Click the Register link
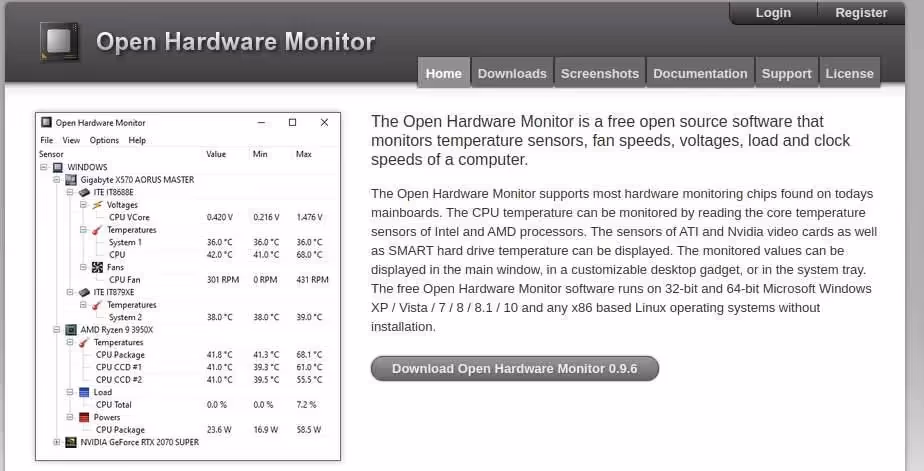 [861, 12]
